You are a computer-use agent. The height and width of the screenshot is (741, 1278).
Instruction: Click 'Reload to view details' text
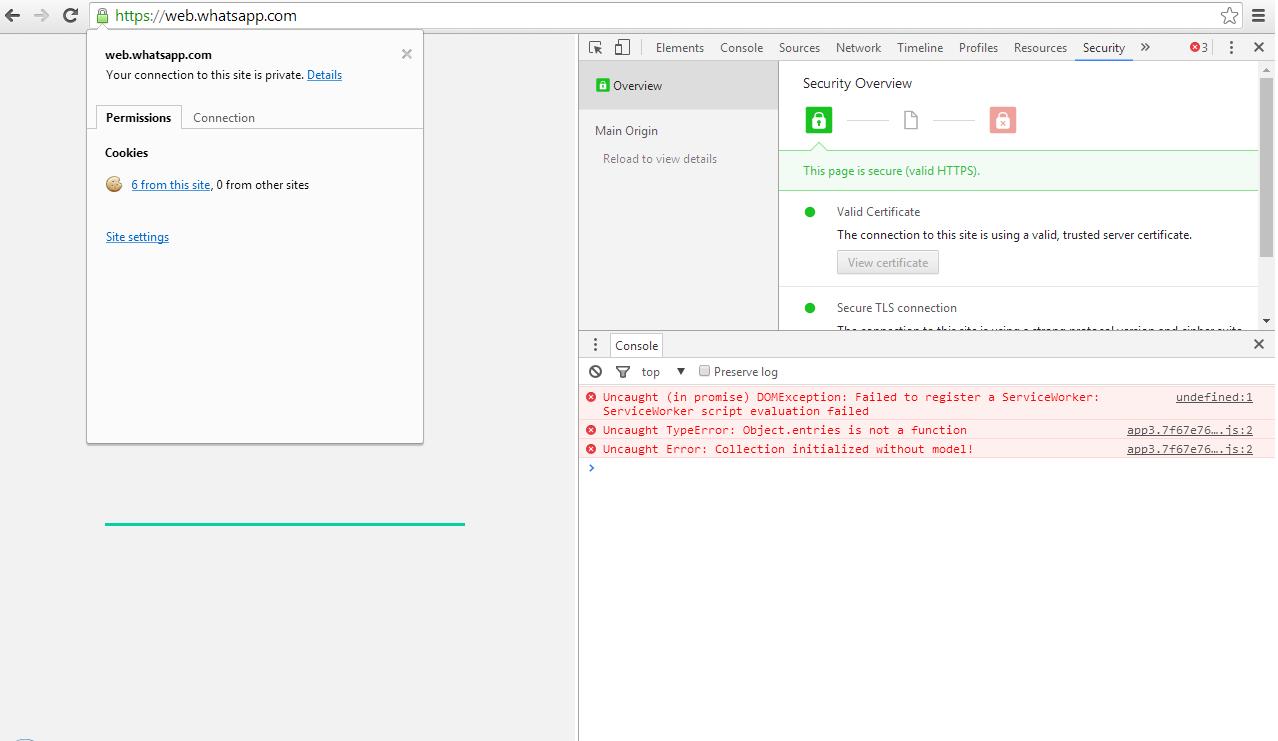click(660, 159)
